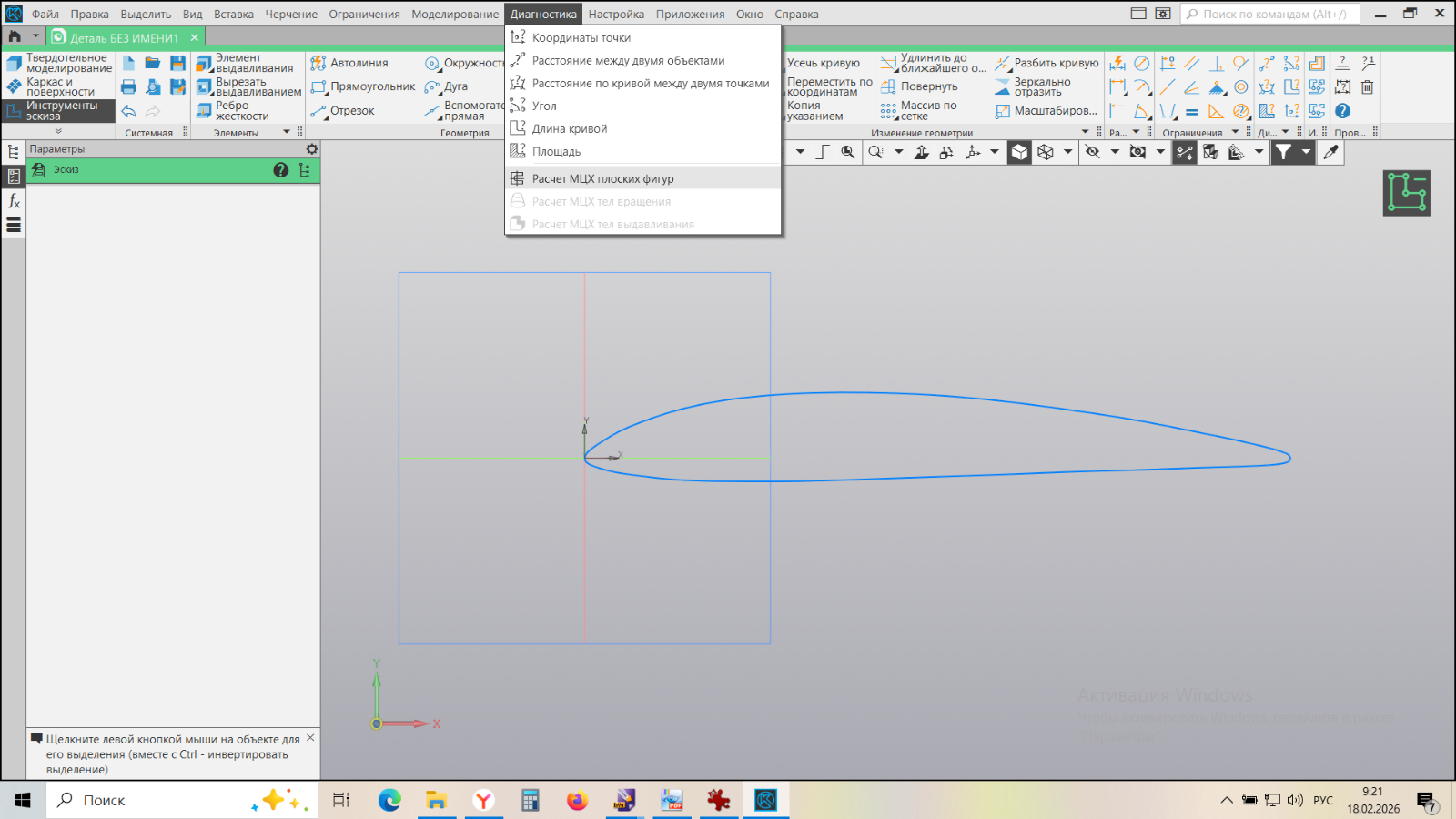This screenshot has height=819, width=1456.
Task: Switch to wireframe cube display mode
Action: tap(1046, 152)
